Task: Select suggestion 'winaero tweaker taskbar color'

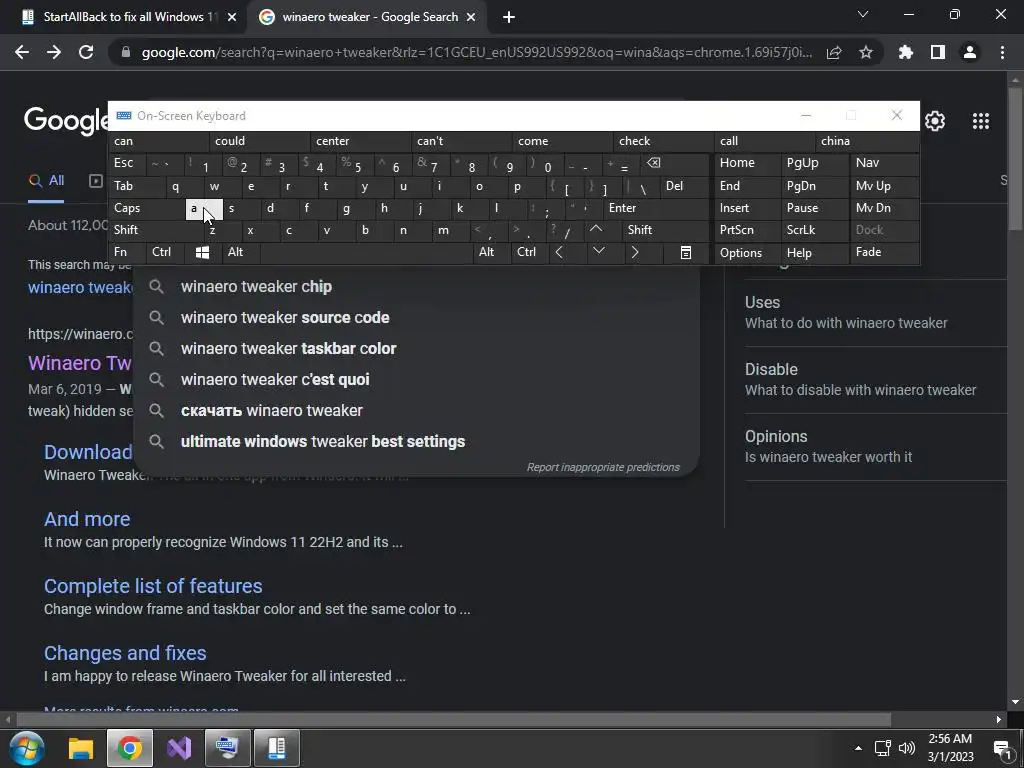Action: [417, 349]
